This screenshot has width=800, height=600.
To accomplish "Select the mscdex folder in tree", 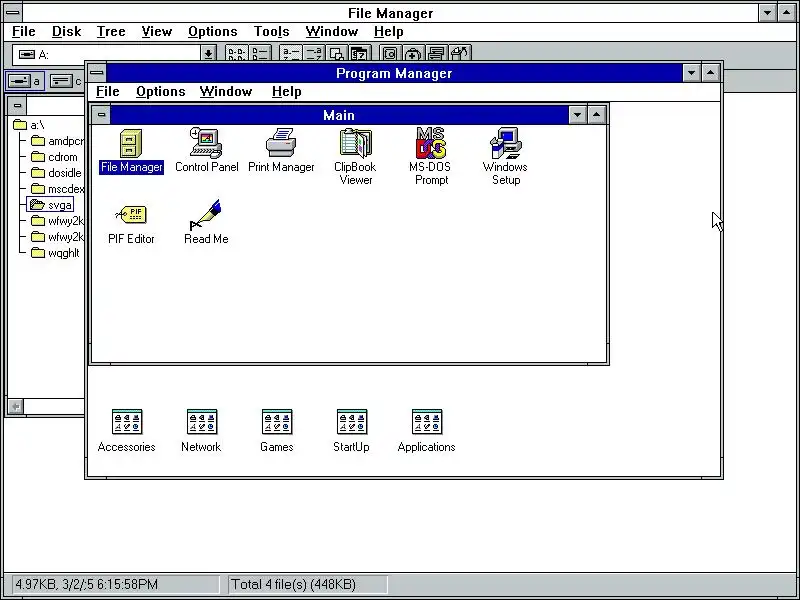I will [57, 189].
